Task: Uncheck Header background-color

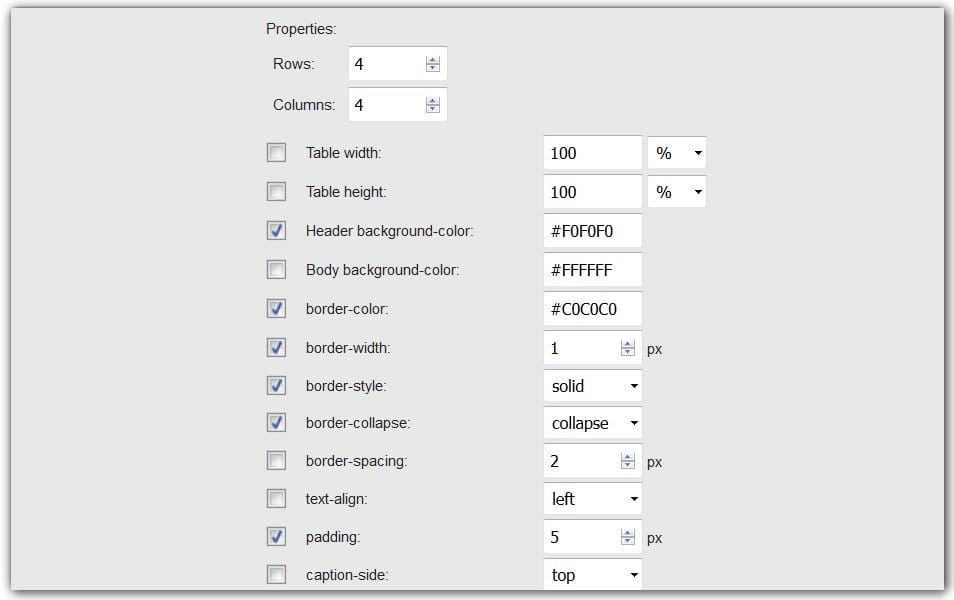Action: (x=276, y=230)
